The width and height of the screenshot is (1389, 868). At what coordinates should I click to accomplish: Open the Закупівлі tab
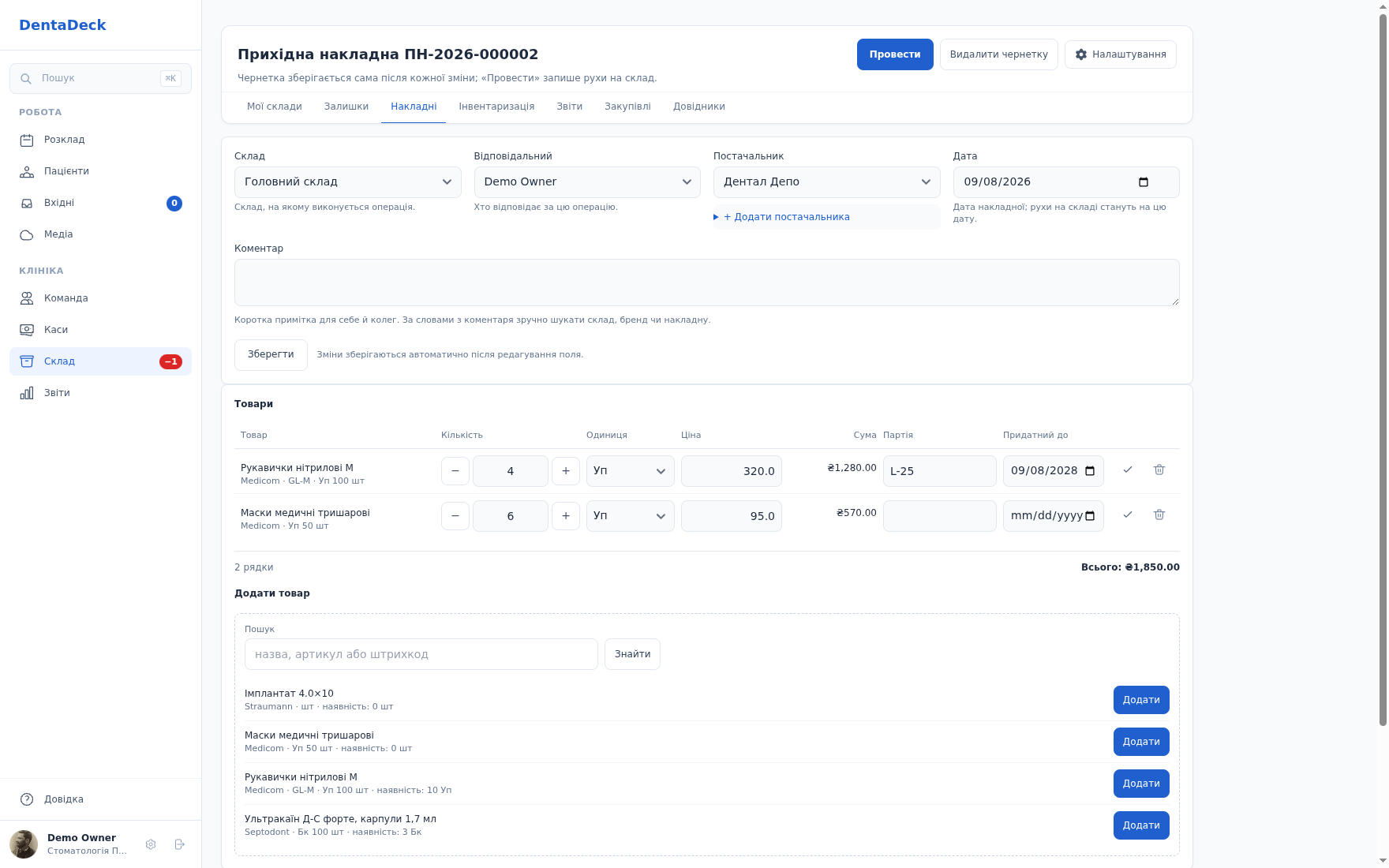[628, 107]
